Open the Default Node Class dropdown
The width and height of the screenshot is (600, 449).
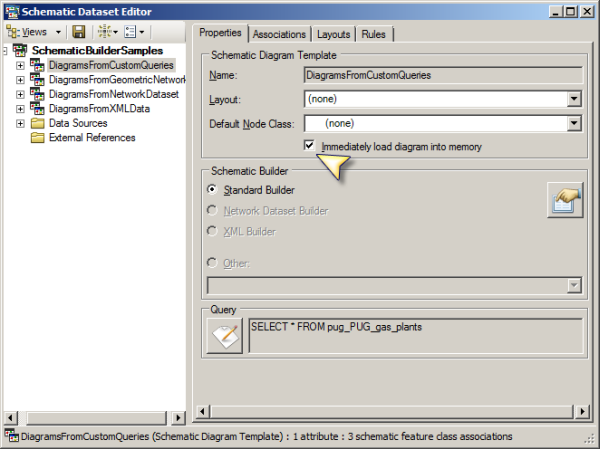574,123
